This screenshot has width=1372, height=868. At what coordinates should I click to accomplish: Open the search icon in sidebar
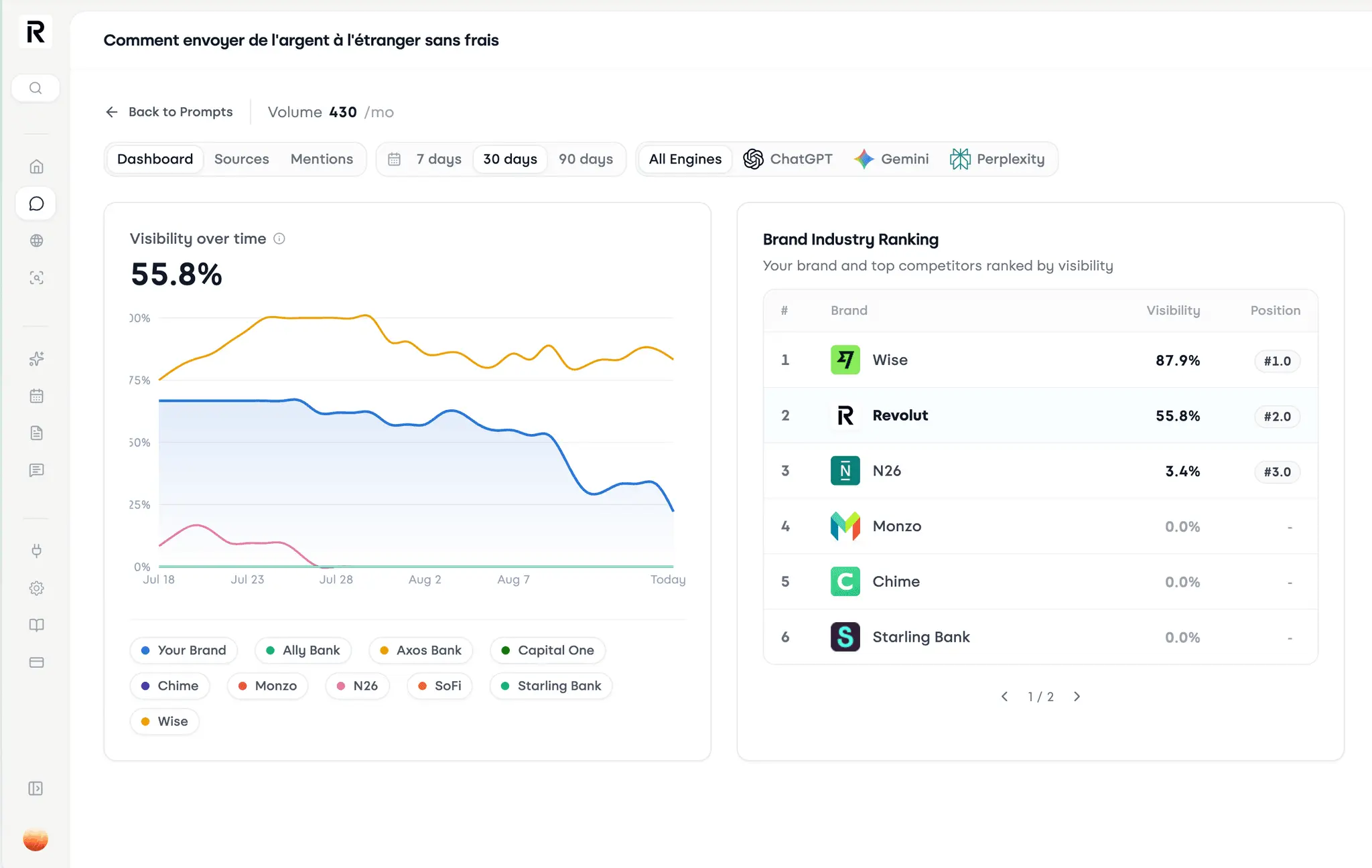pyautogui.click(x=36, y=88)
